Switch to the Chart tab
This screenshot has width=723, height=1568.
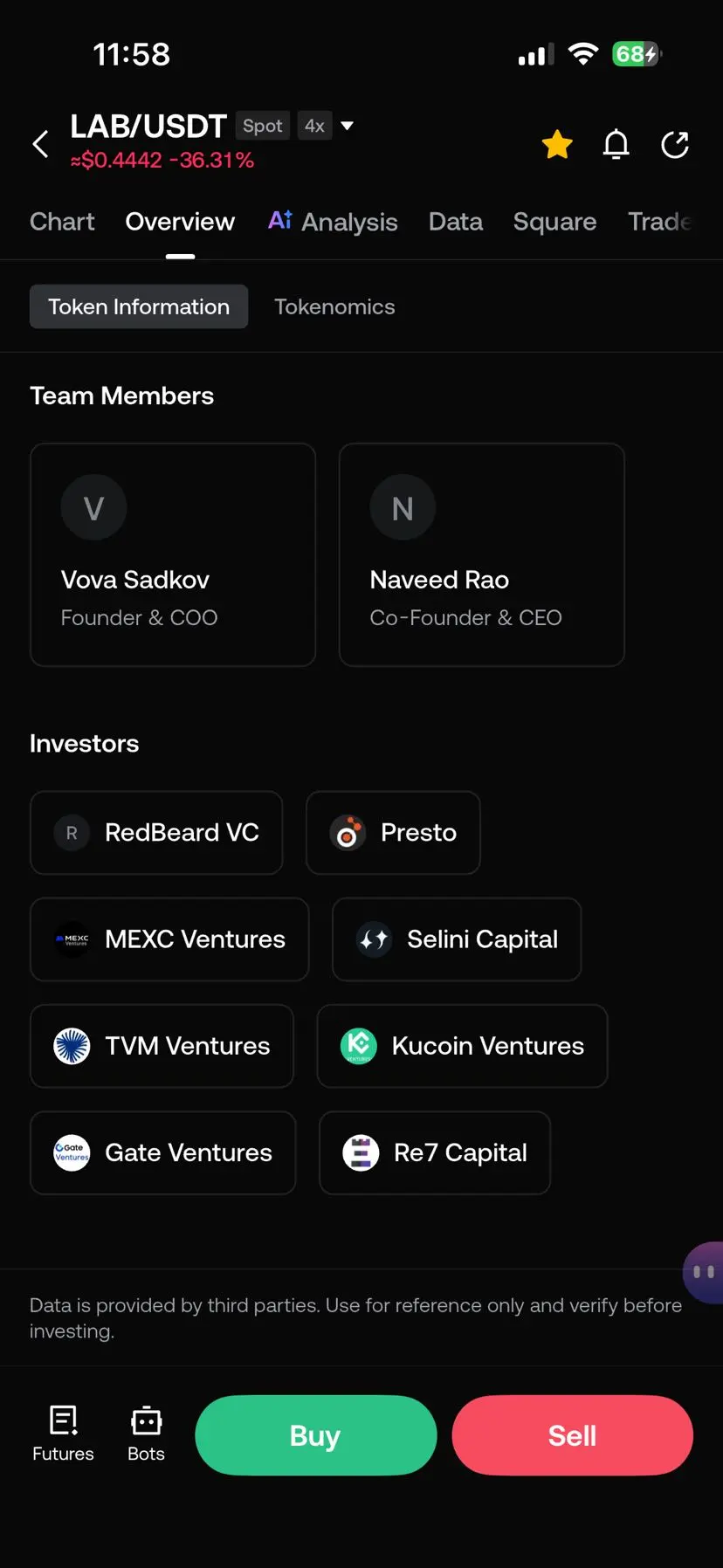click(x=62, y=222)
